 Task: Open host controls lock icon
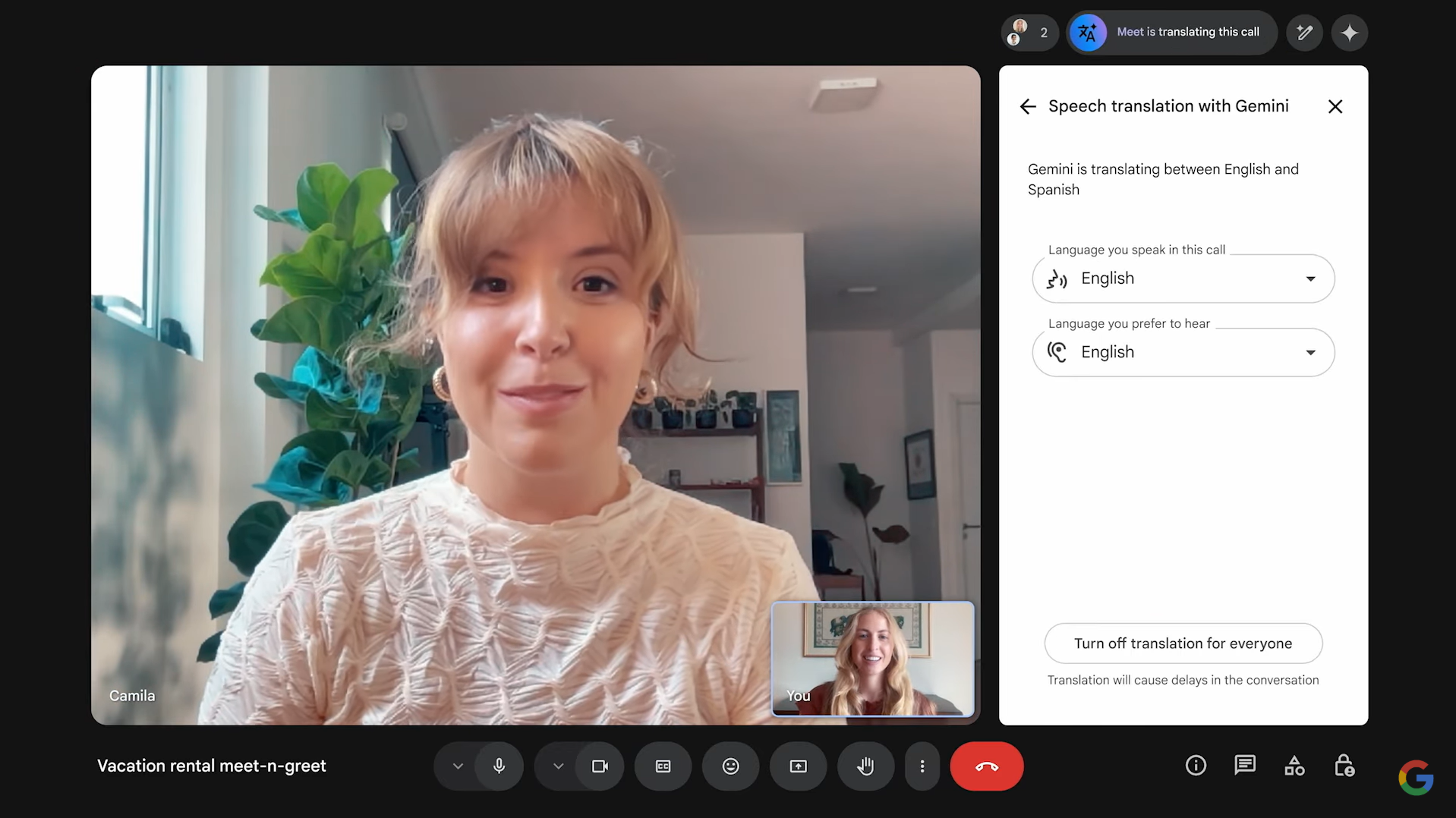point(1344,766)
